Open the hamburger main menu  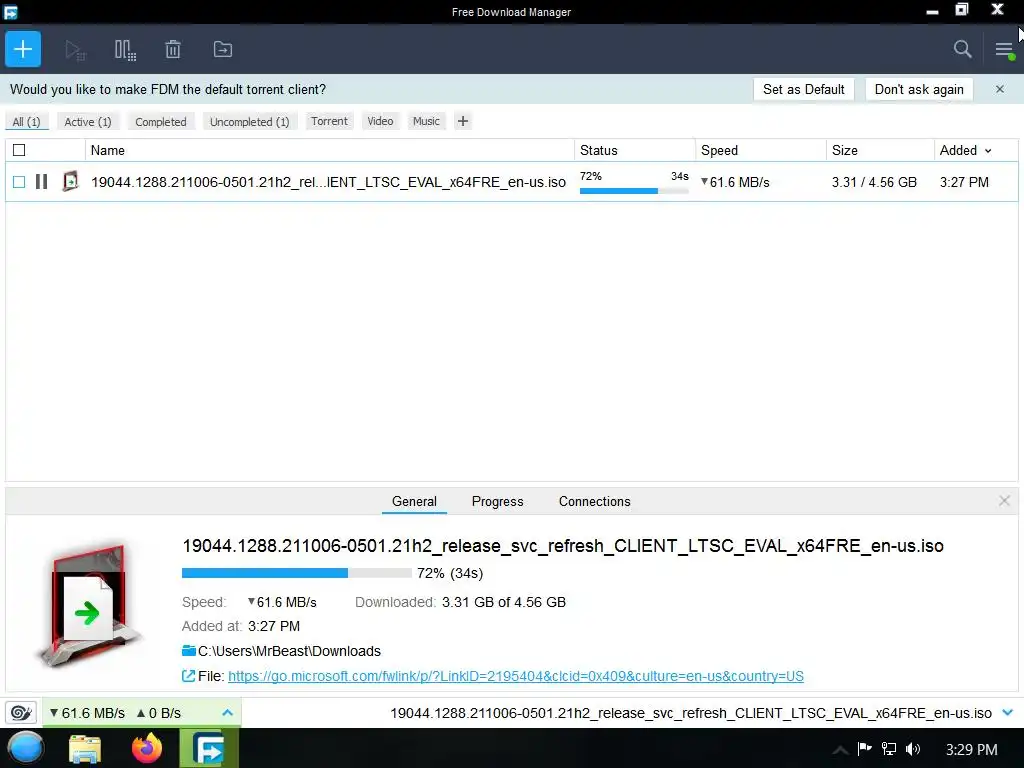[x=1004, y=50]
